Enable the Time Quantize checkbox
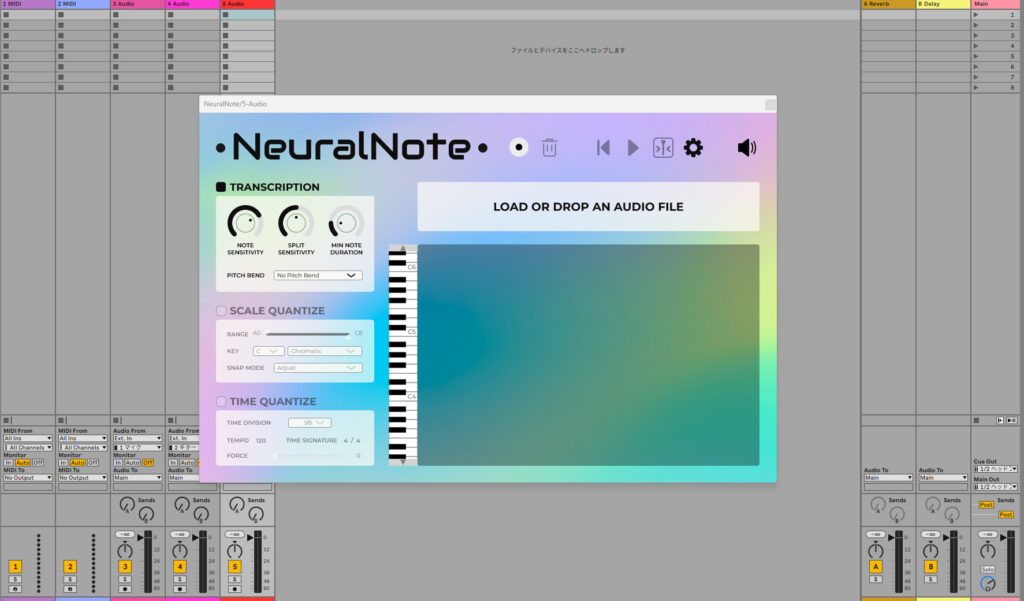The image size is (1024, 601). [221, 402]
